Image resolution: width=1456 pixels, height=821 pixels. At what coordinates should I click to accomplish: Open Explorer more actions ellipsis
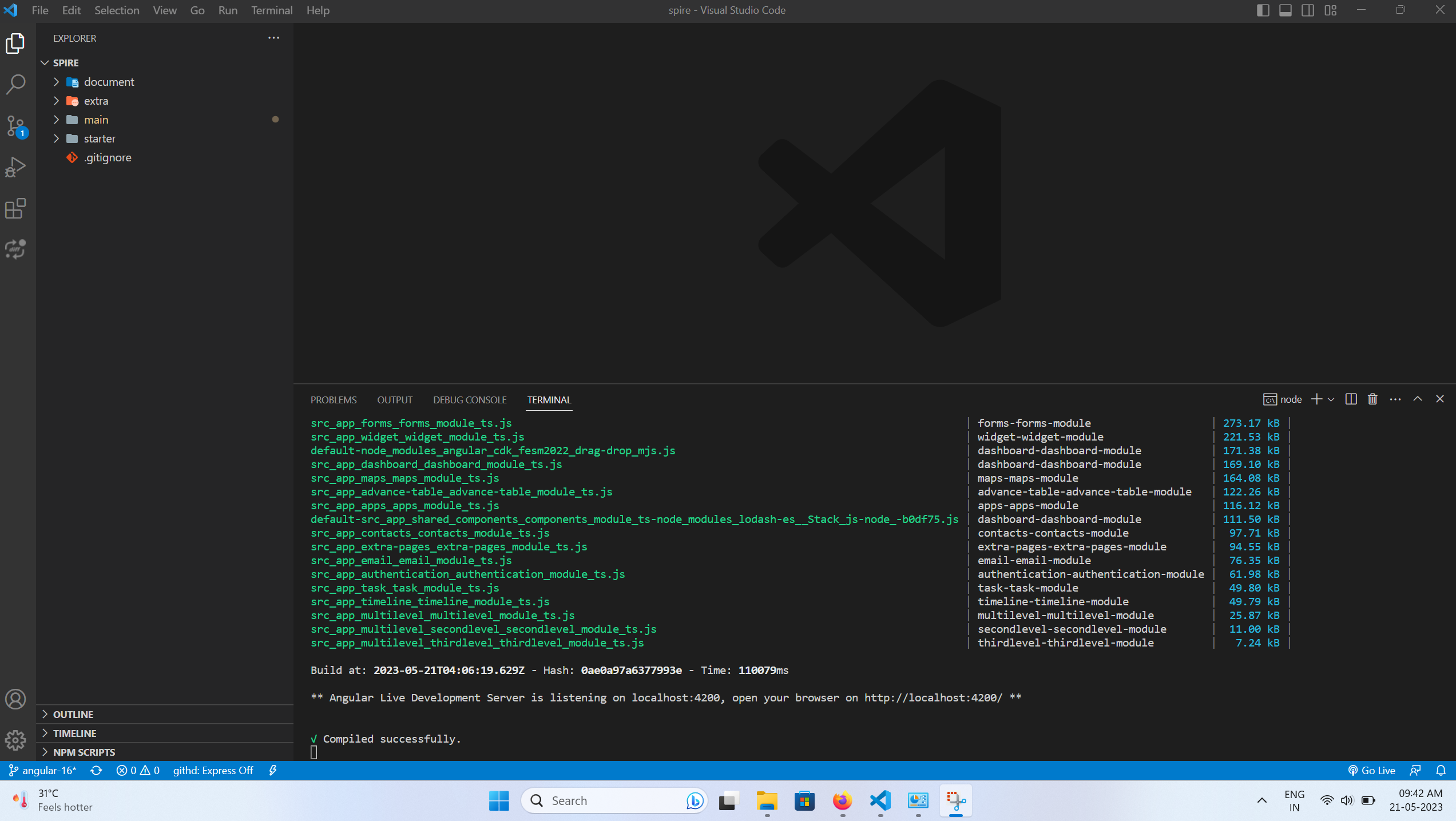tap(274, 38)
